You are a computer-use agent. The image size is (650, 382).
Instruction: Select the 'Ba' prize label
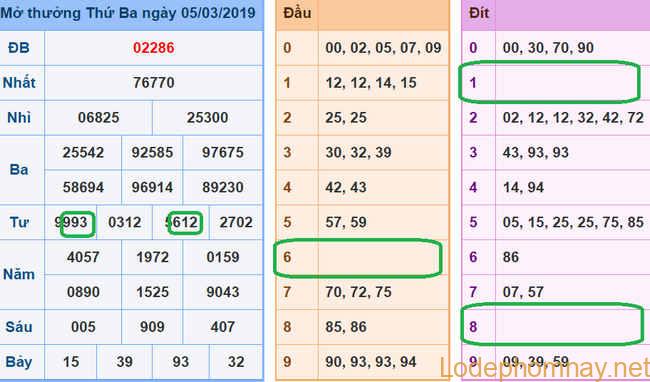[x=19, y=169]
